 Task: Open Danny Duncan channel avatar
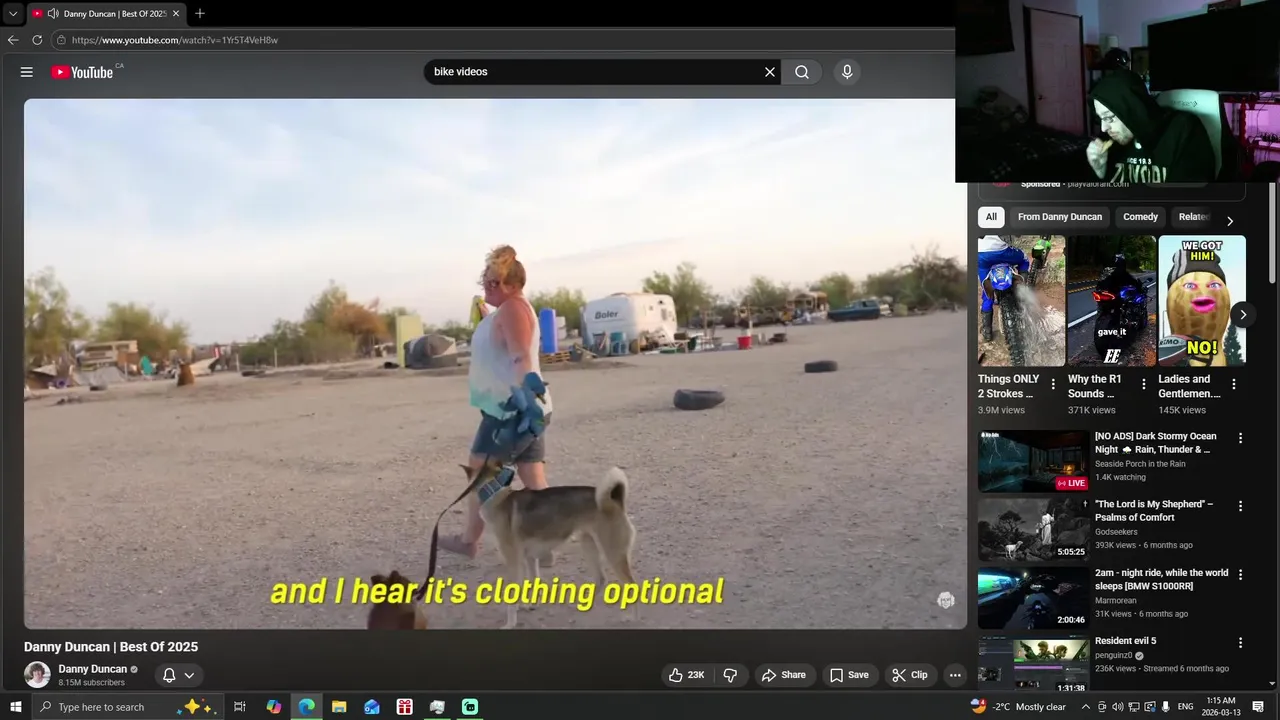pyautogui.click(x=37, y=675)
